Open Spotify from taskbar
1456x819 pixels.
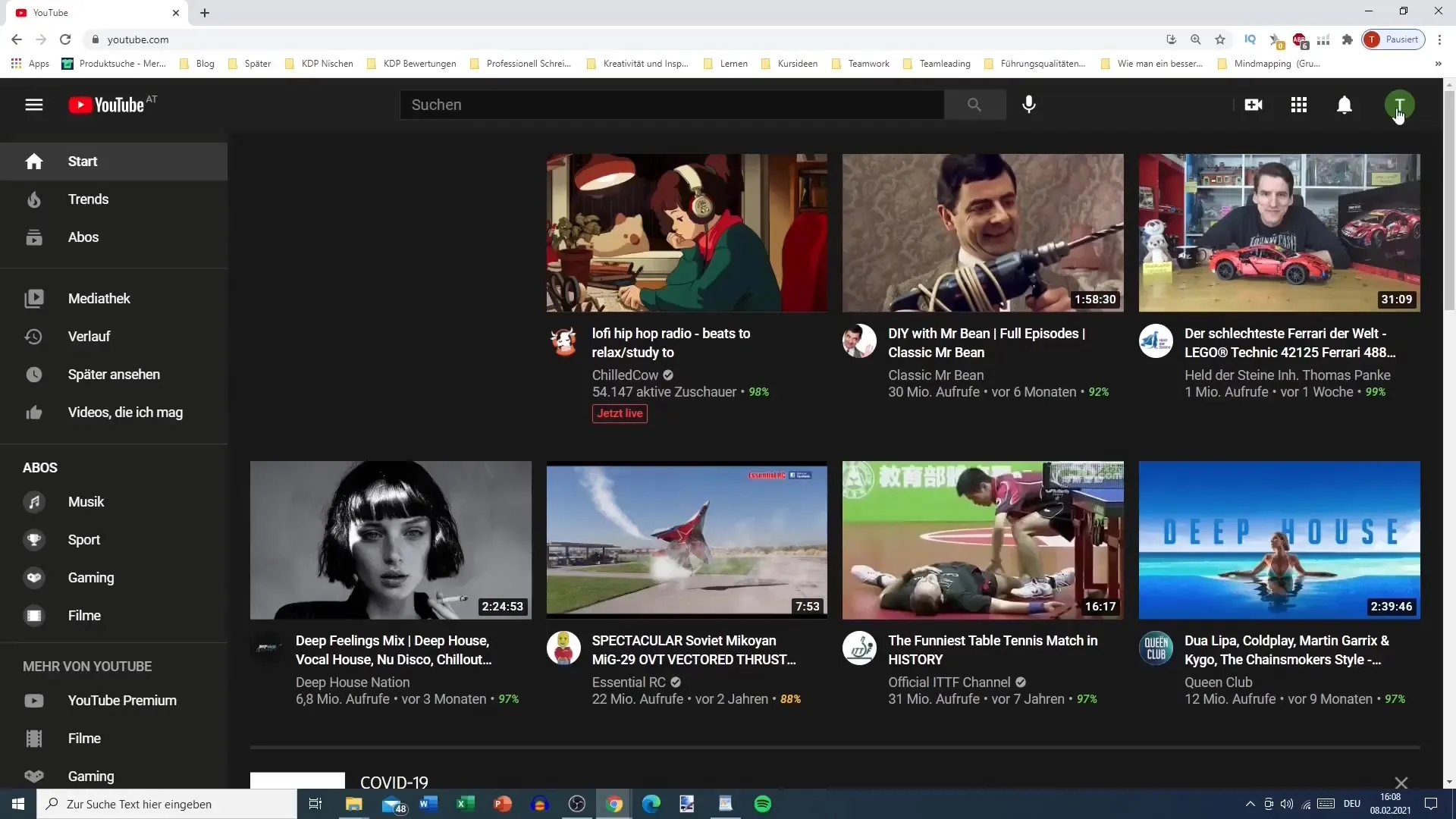[x=763, y=804]
